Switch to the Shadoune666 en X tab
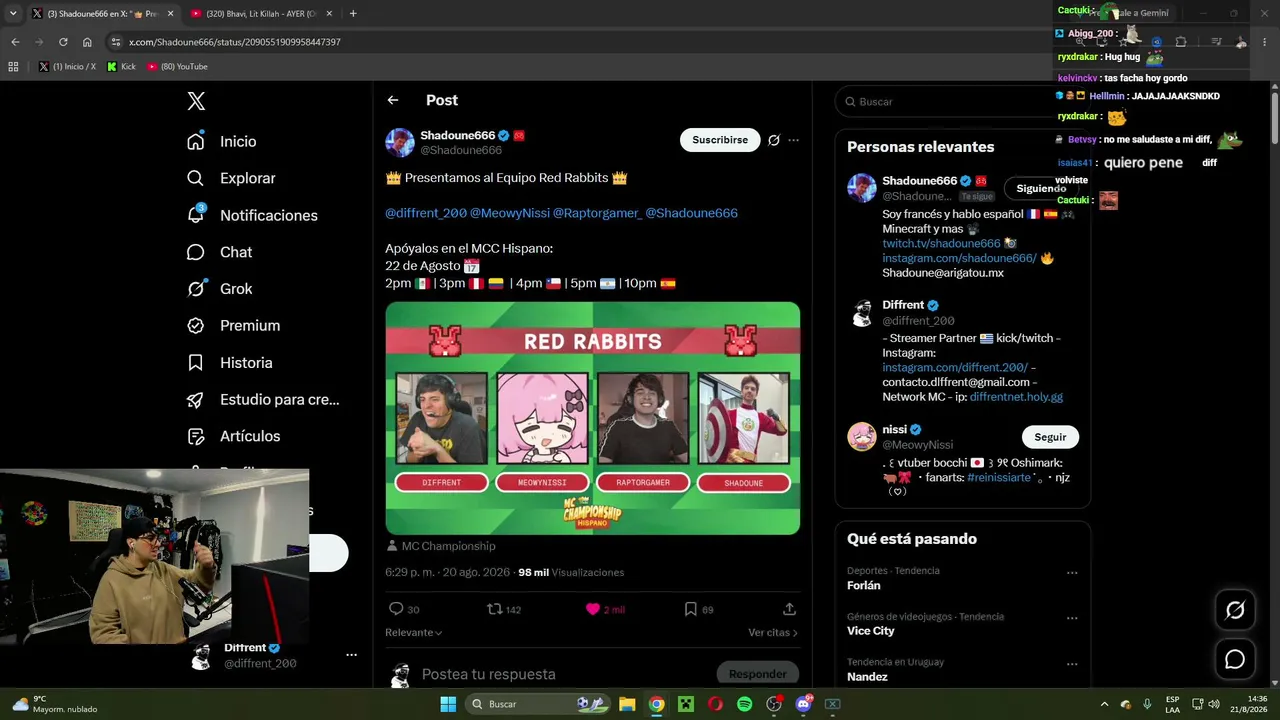Viewport: 1280px width, 720px height. tap(103, 14)
